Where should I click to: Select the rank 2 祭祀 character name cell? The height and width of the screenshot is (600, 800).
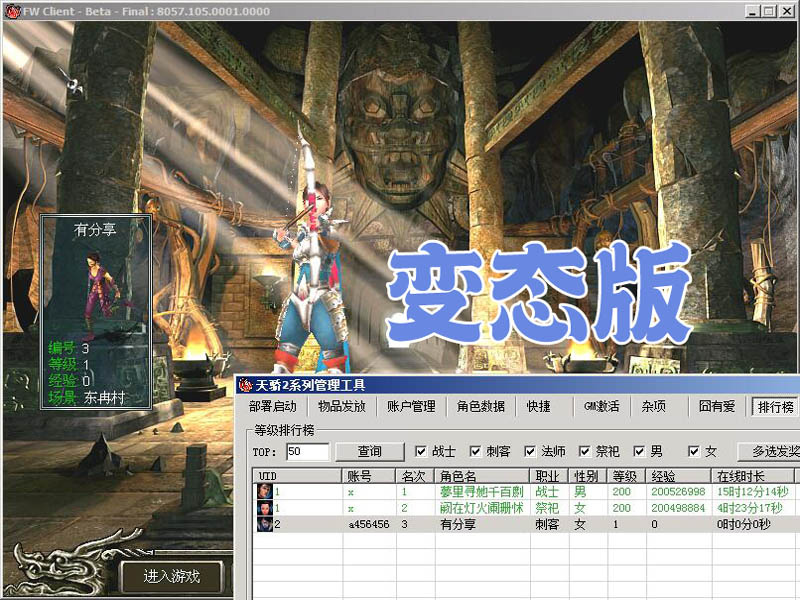[x=482, y=508]
